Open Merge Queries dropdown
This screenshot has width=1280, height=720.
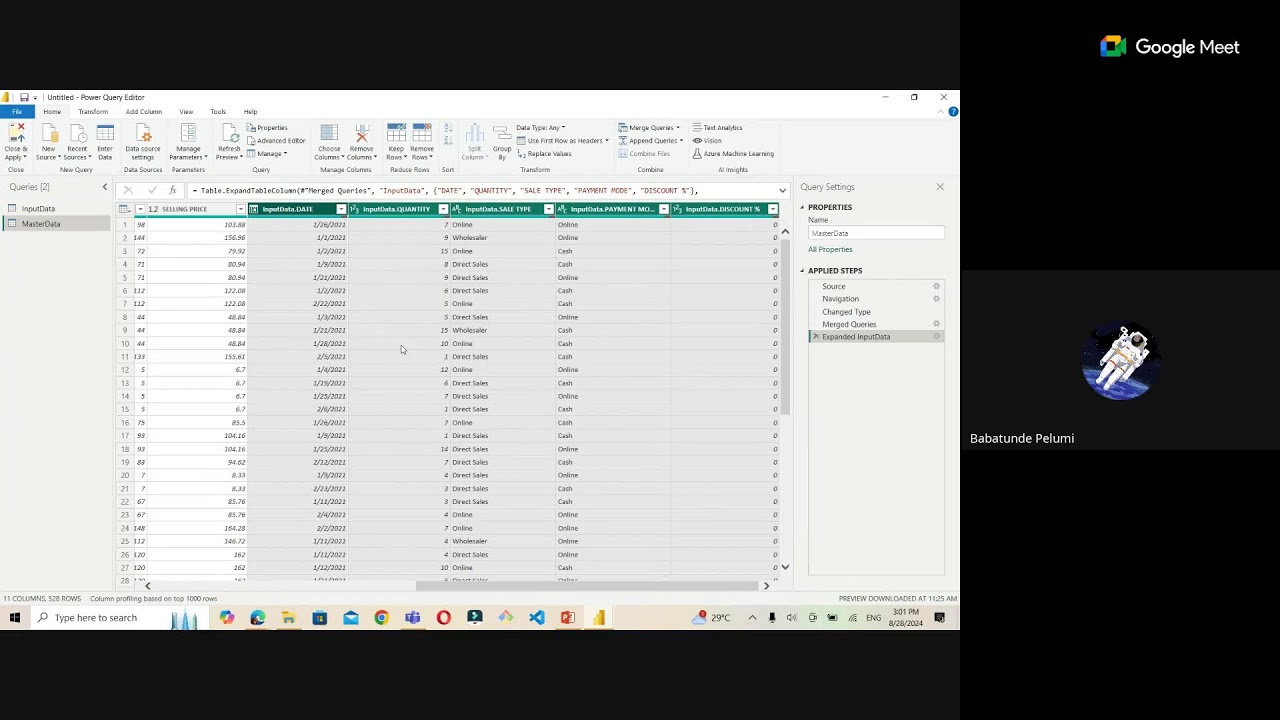pyautogui.click(x=649, y=128)
